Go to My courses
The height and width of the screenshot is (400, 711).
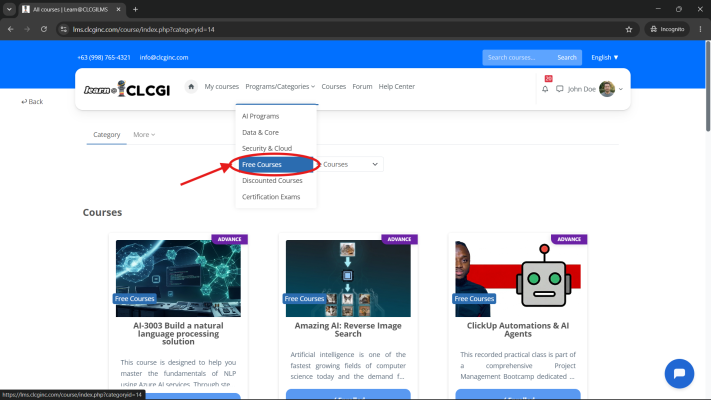tap(221, 87)
